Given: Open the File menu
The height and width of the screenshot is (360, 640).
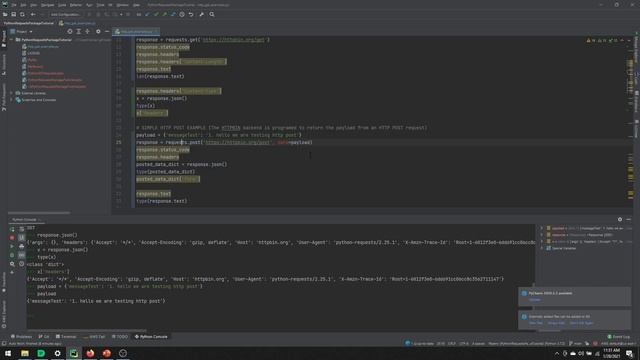Looking at the screenshot, I should pyautogui.click(x=13, y=5).
